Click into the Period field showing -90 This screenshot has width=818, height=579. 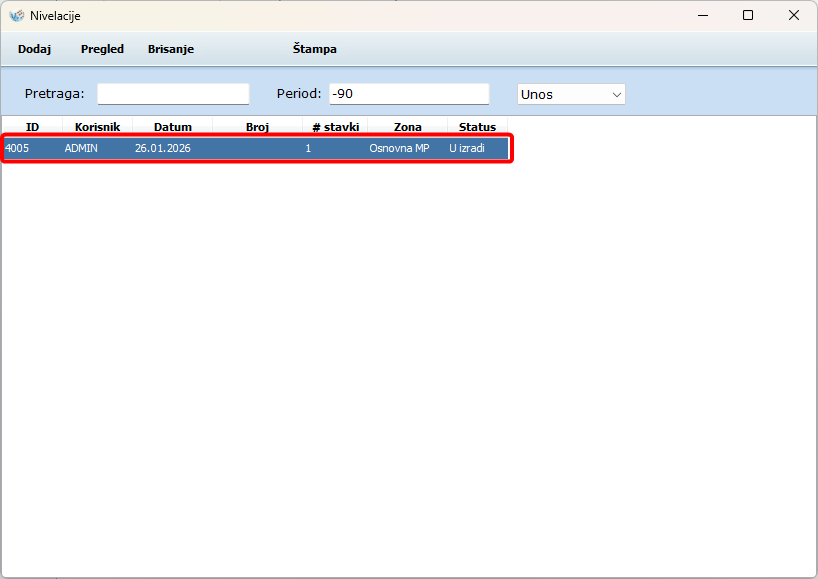[x=409, y=94]
